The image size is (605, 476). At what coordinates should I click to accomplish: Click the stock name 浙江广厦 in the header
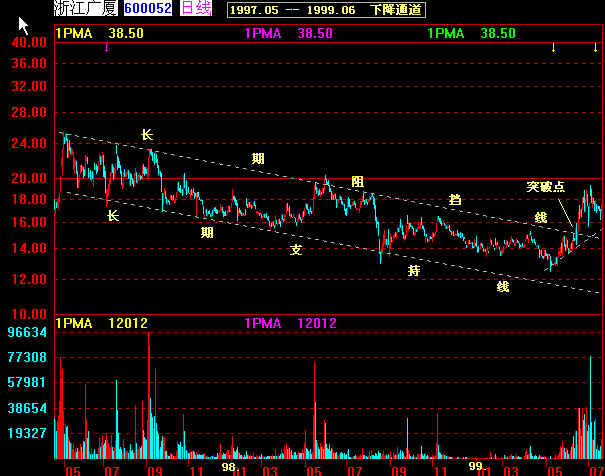(86, 8)
